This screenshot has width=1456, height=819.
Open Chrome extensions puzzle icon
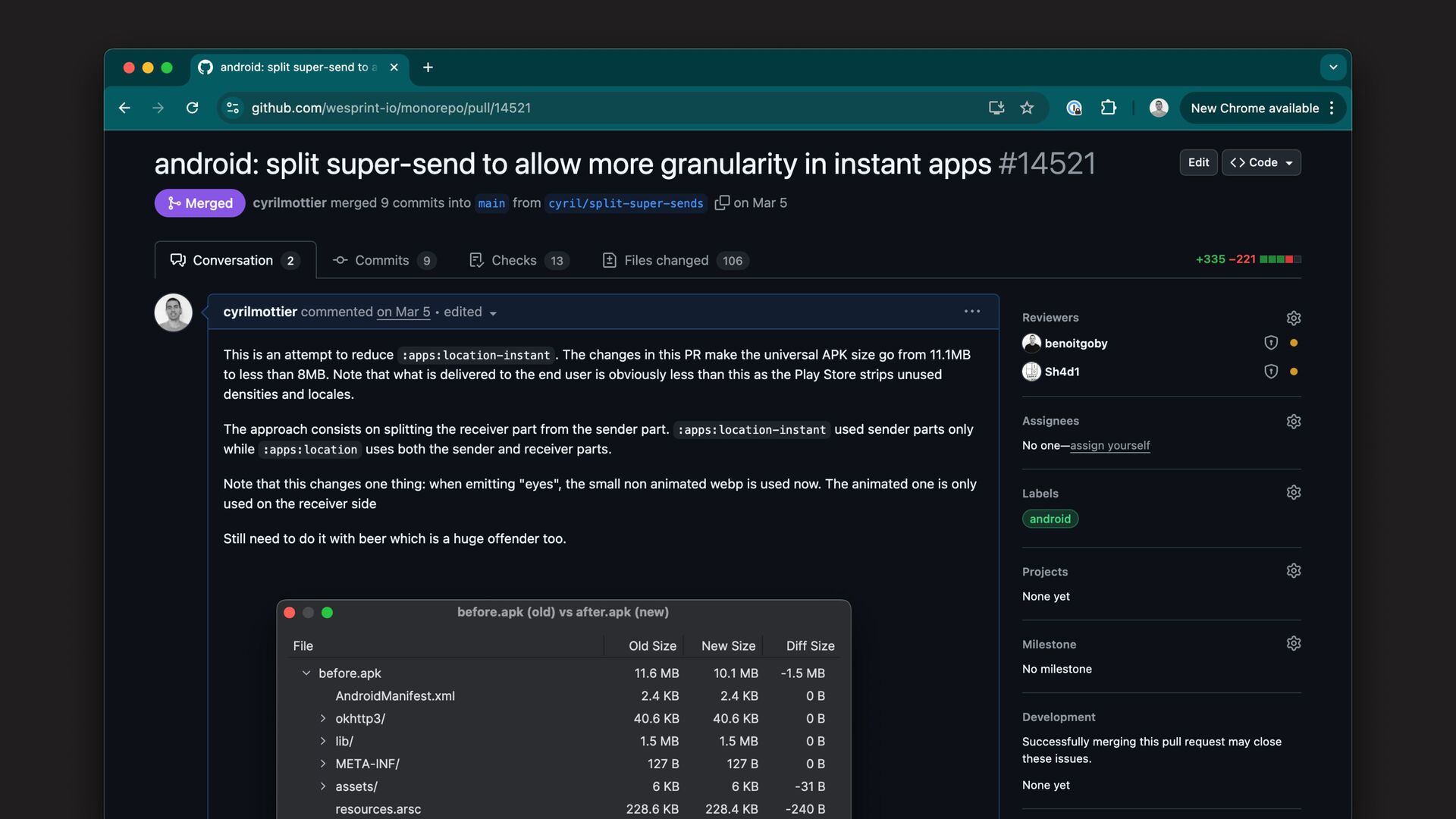[1108, 108]
